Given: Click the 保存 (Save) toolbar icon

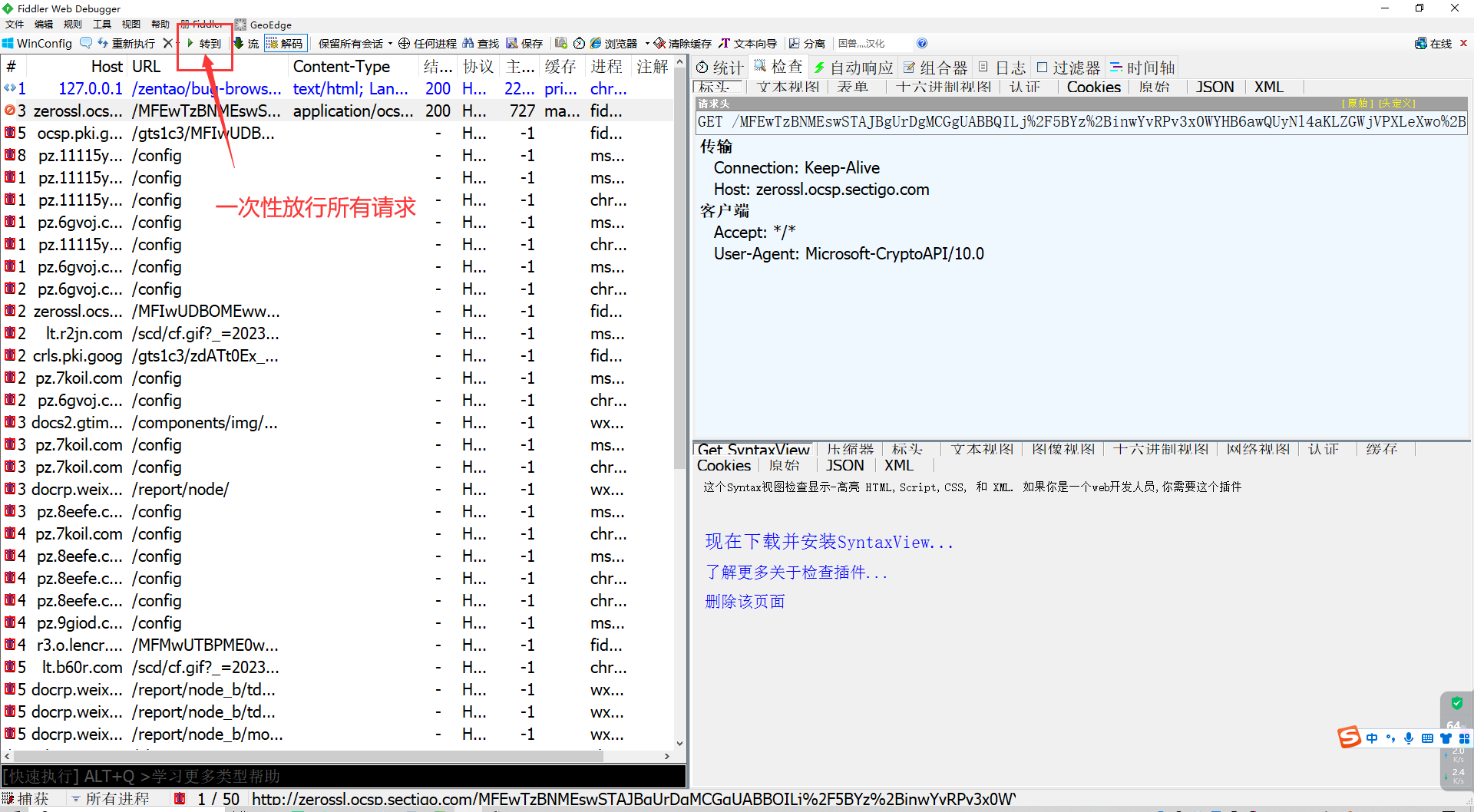Looking at the screenshot, I should pyautogui.click(x=524, y=44).
